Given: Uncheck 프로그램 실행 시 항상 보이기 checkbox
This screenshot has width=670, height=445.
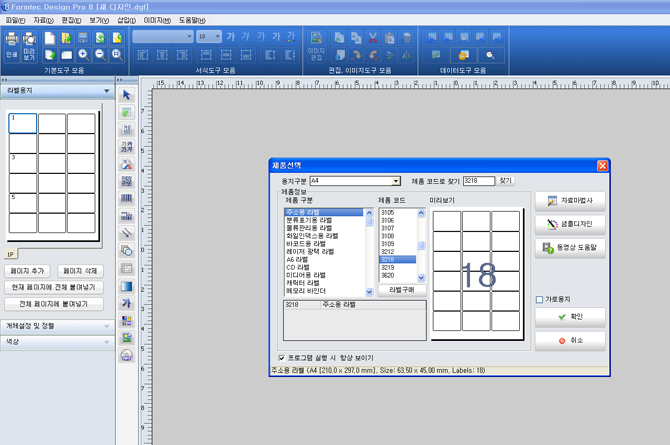Looking at the screenshot, I should tap(281, 358).
